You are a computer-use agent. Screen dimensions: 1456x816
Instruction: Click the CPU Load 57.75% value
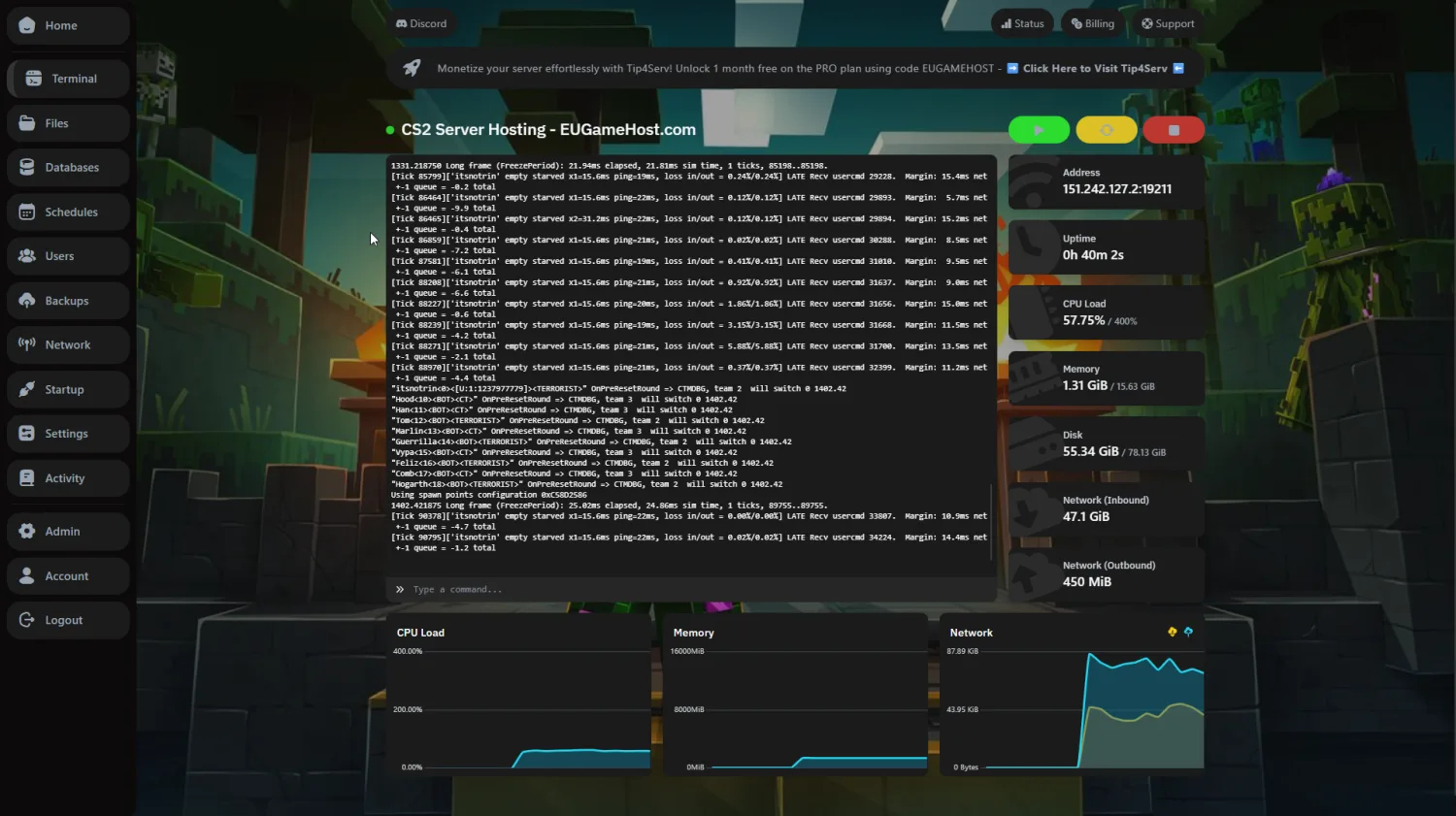click(x=1083, y=320)
